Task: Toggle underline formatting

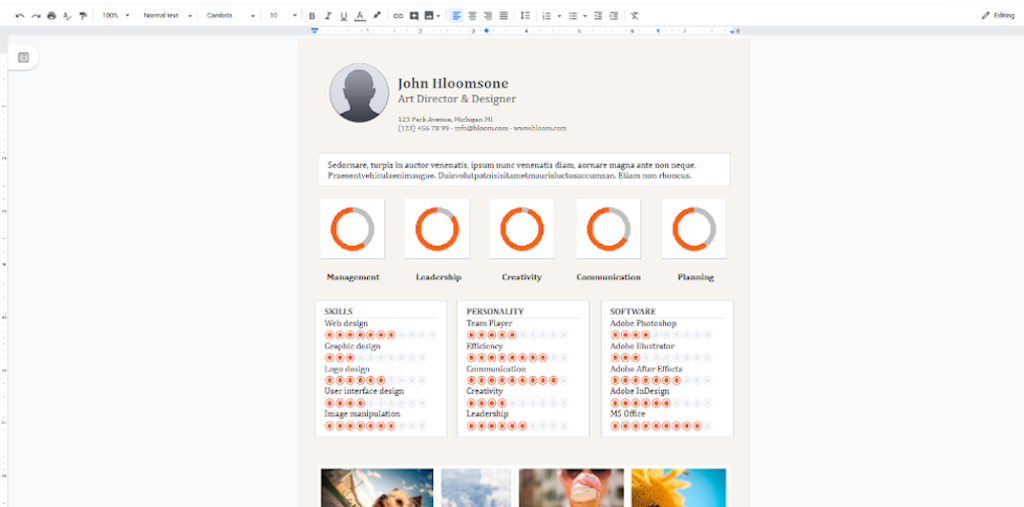Action: click(344, 16)
